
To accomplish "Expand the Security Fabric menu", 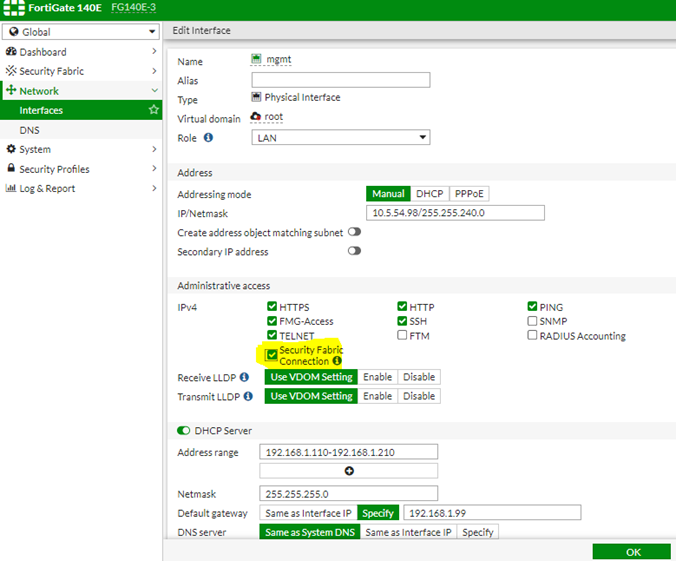I will pos(81,71).
